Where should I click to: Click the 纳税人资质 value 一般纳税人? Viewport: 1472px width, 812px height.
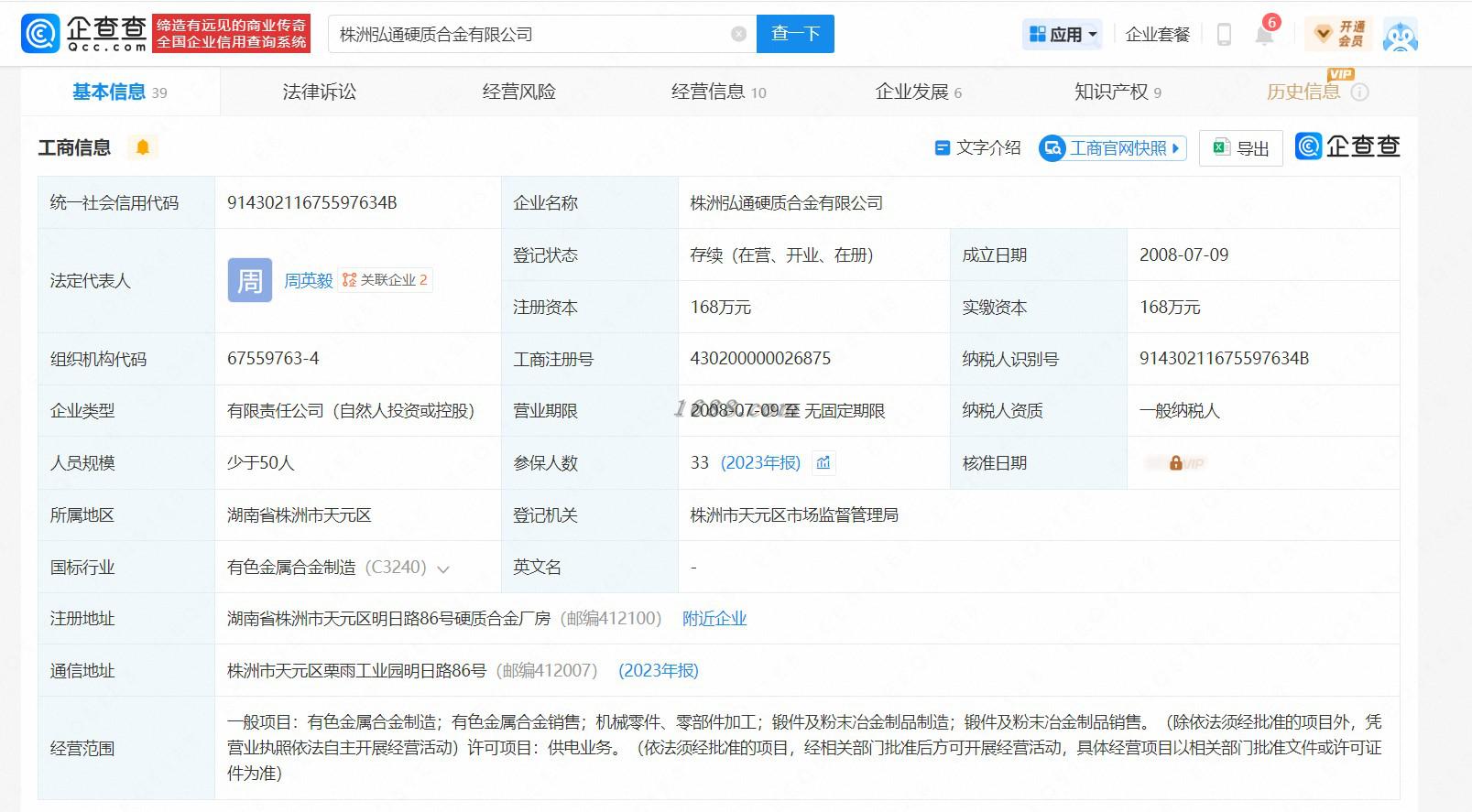[x=1180, y=411]
